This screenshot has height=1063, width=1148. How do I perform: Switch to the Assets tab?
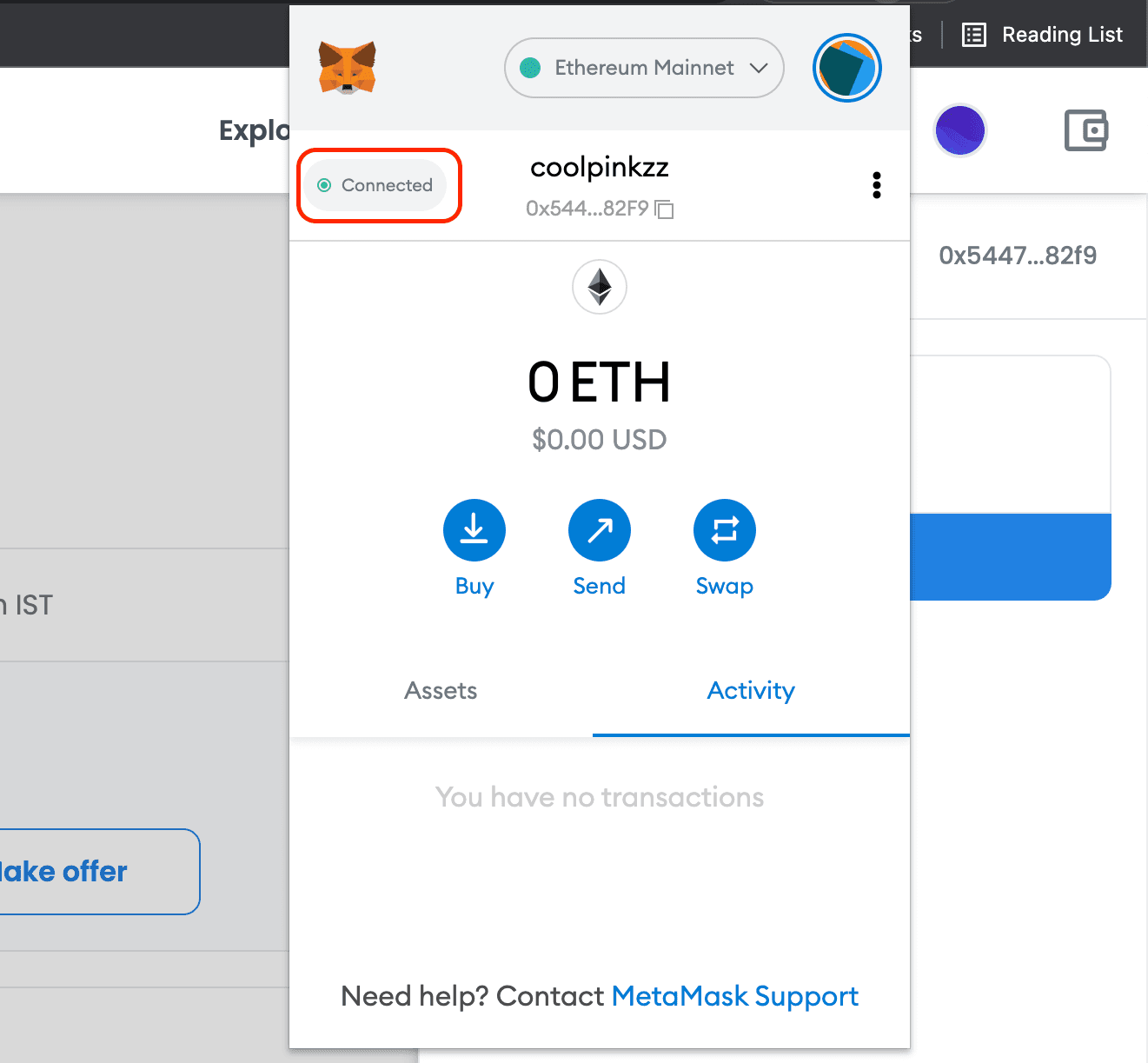[441, 691]
